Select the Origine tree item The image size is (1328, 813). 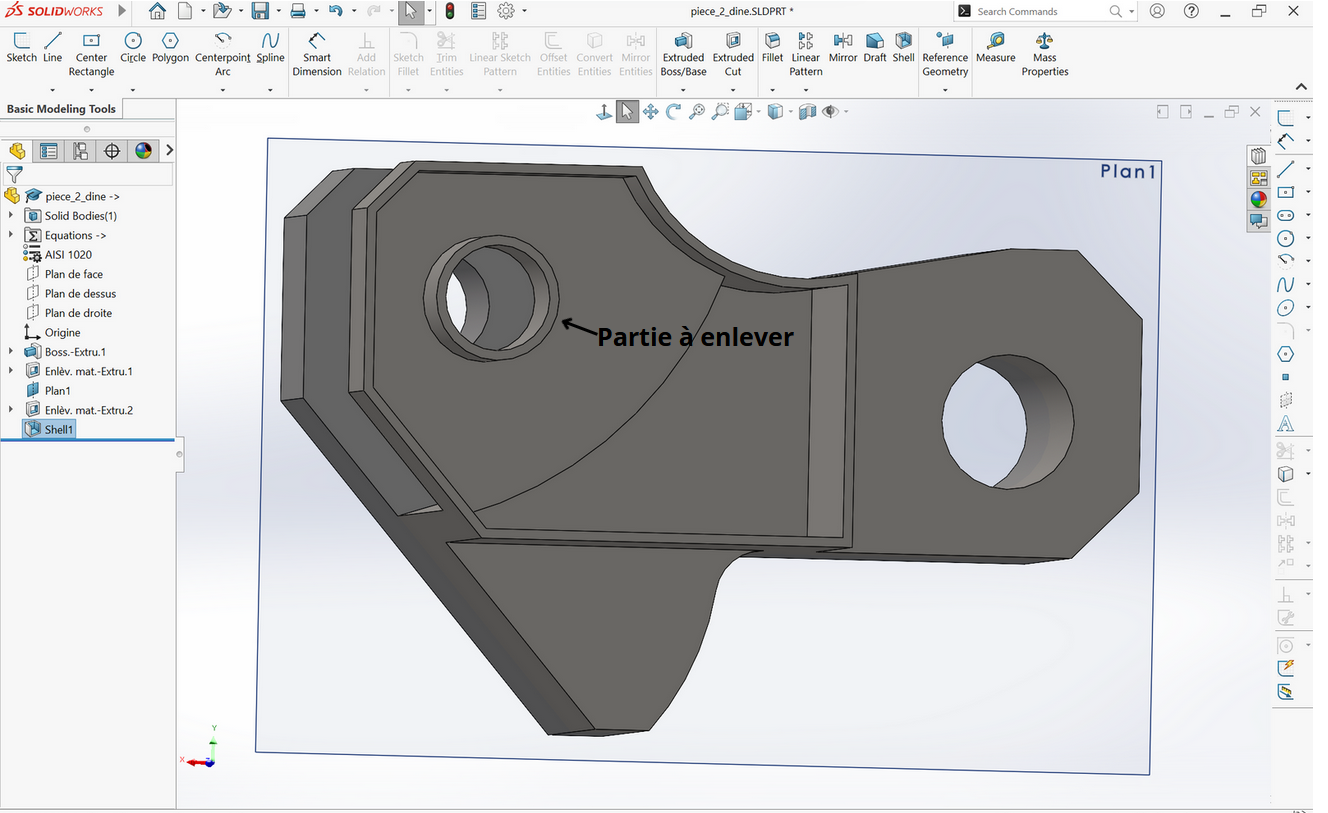[x=62, y=332]
